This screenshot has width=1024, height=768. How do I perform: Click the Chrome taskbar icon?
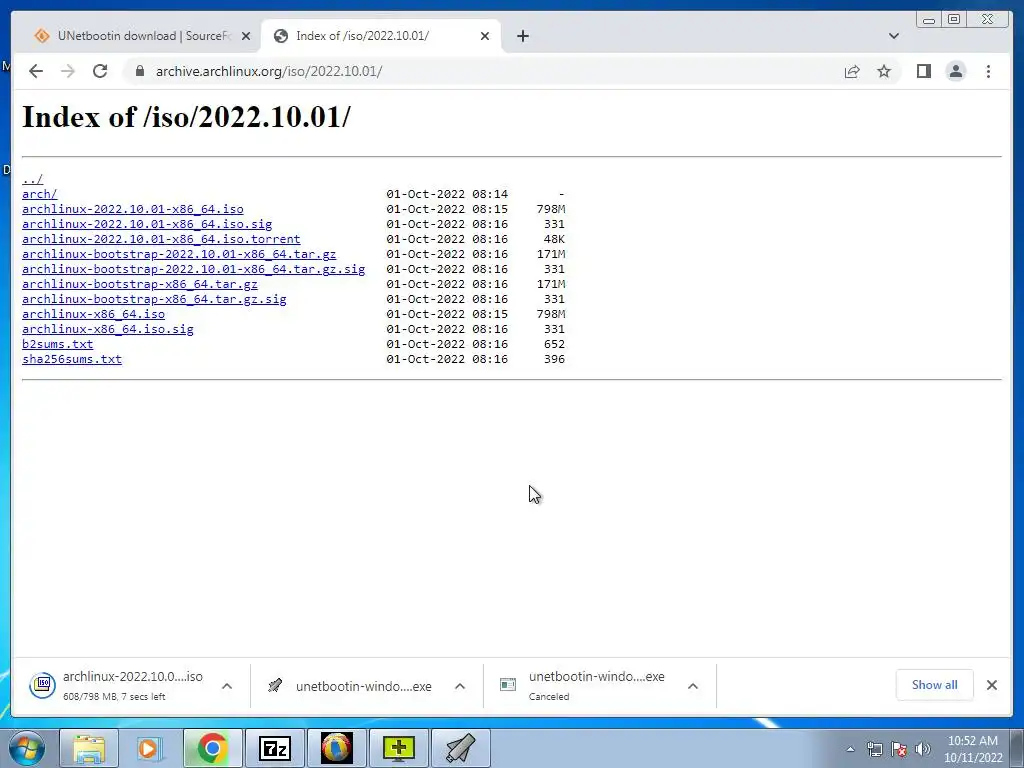[212, 748]
